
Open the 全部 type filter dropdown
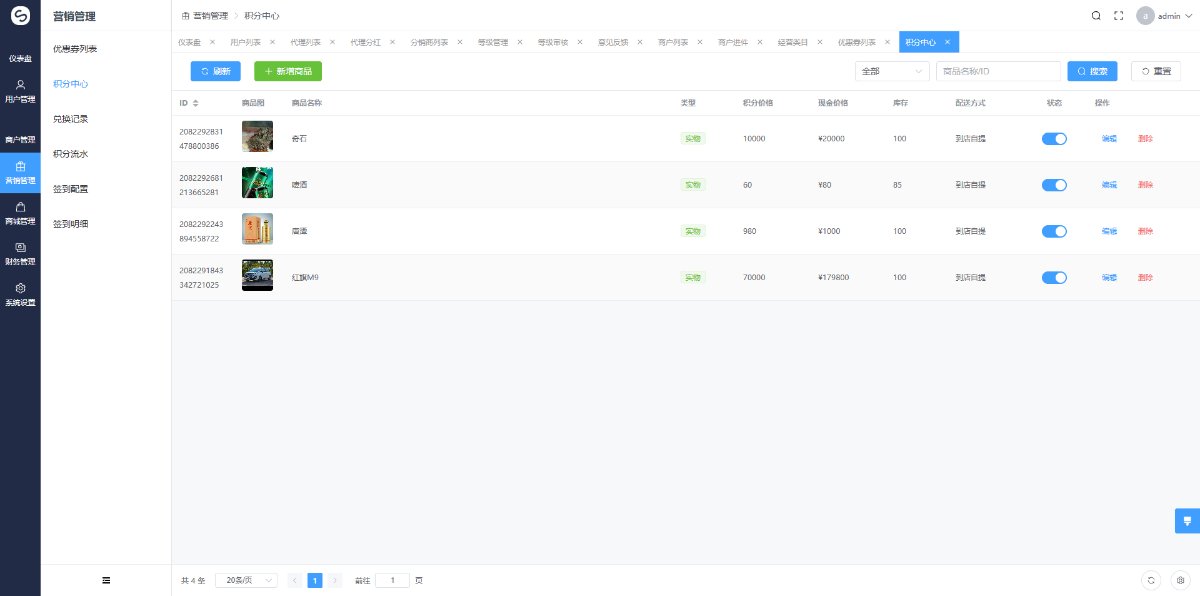(892, 71)
